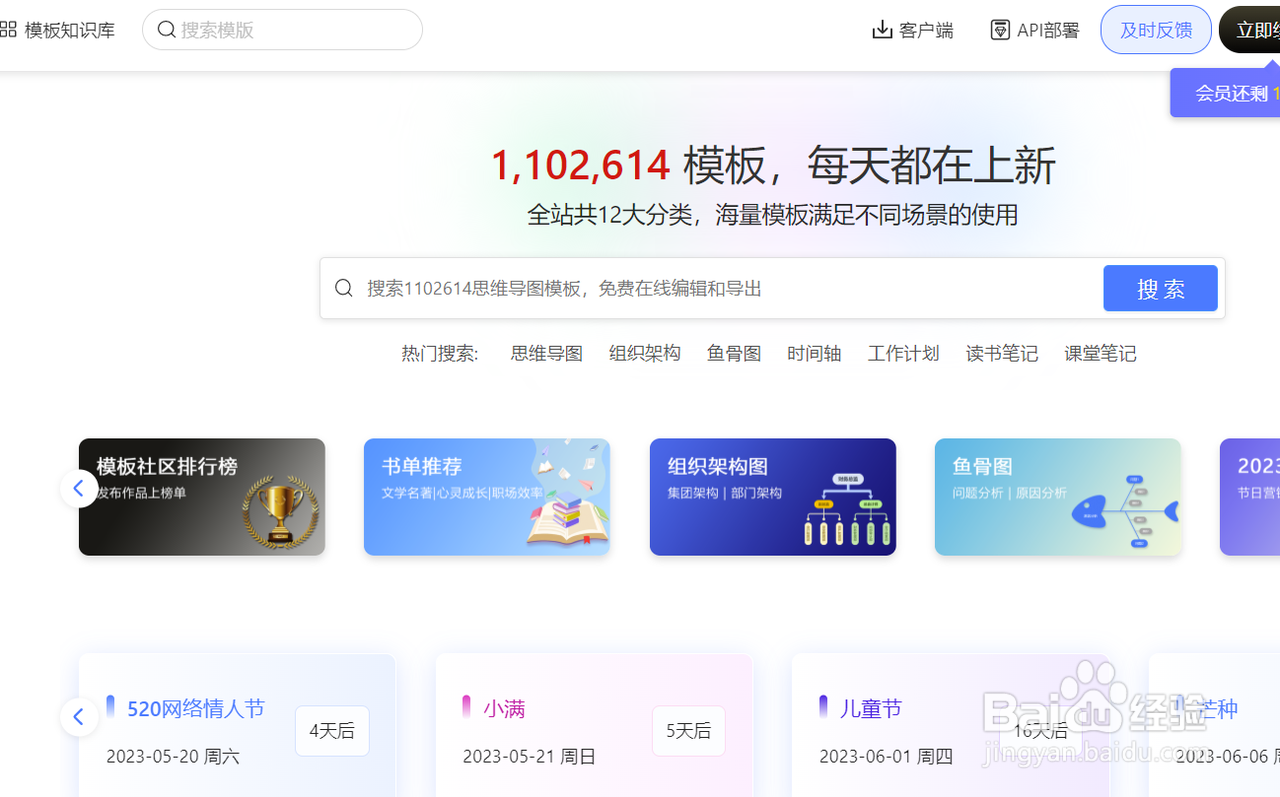Image resolution: width=1280 pixels, height=797 pixels.
Task: Focus the top 搜索模版 search field
Action: 282,30
